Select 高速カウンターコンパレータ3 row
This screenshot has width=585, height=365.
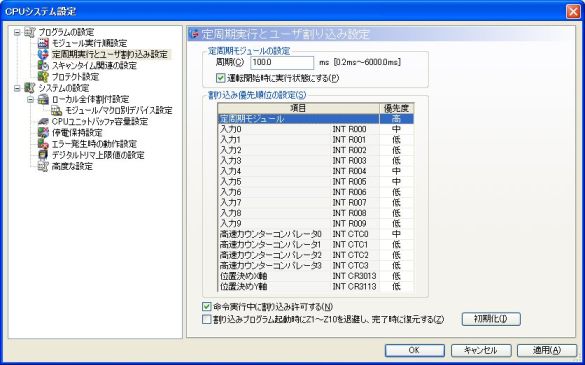316,265
